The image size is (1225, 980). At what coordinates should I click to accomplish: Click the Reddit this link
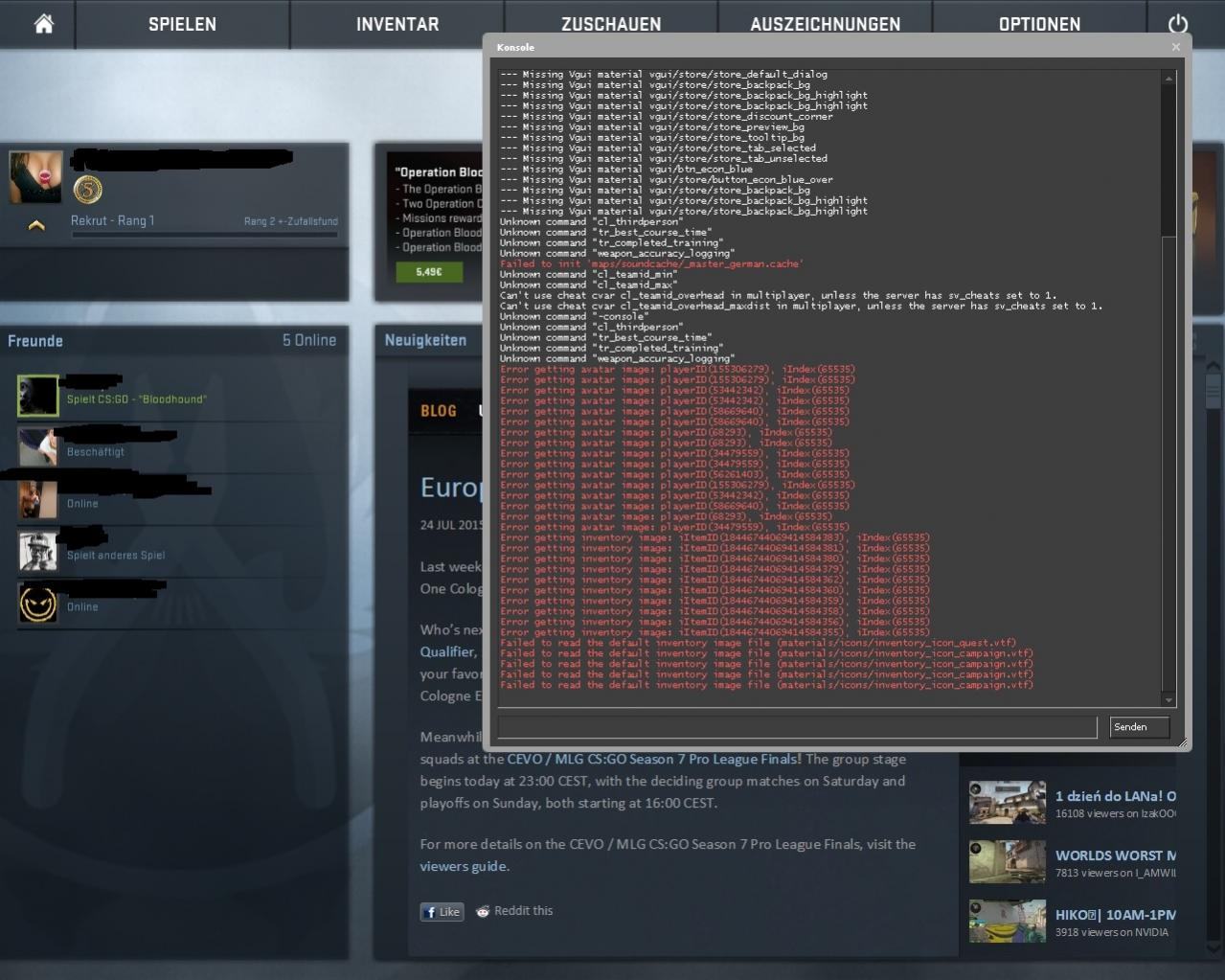(523, 911)
